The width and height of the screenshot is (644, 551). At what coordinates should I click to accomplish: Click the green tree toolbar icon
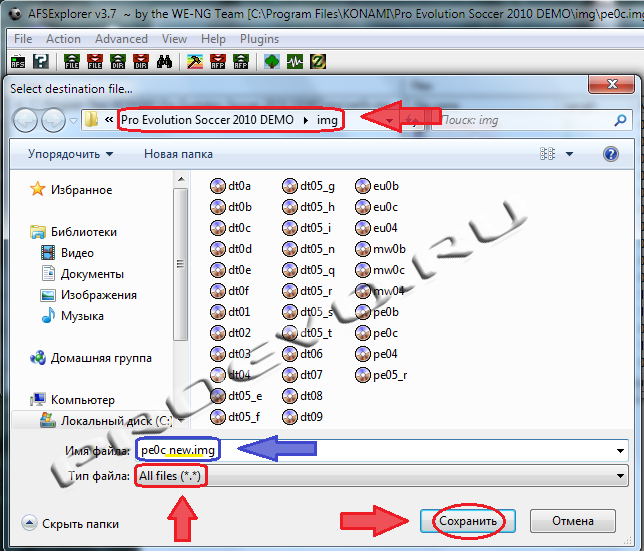(271, 62)
